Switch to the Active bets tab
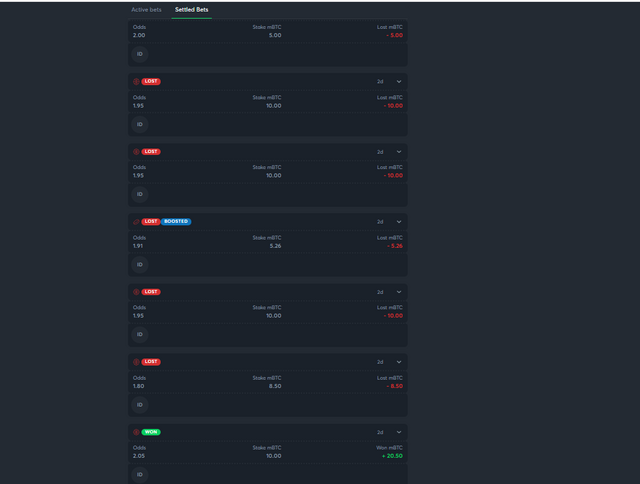This screenshot has height=484, width=640. (146, 10)
